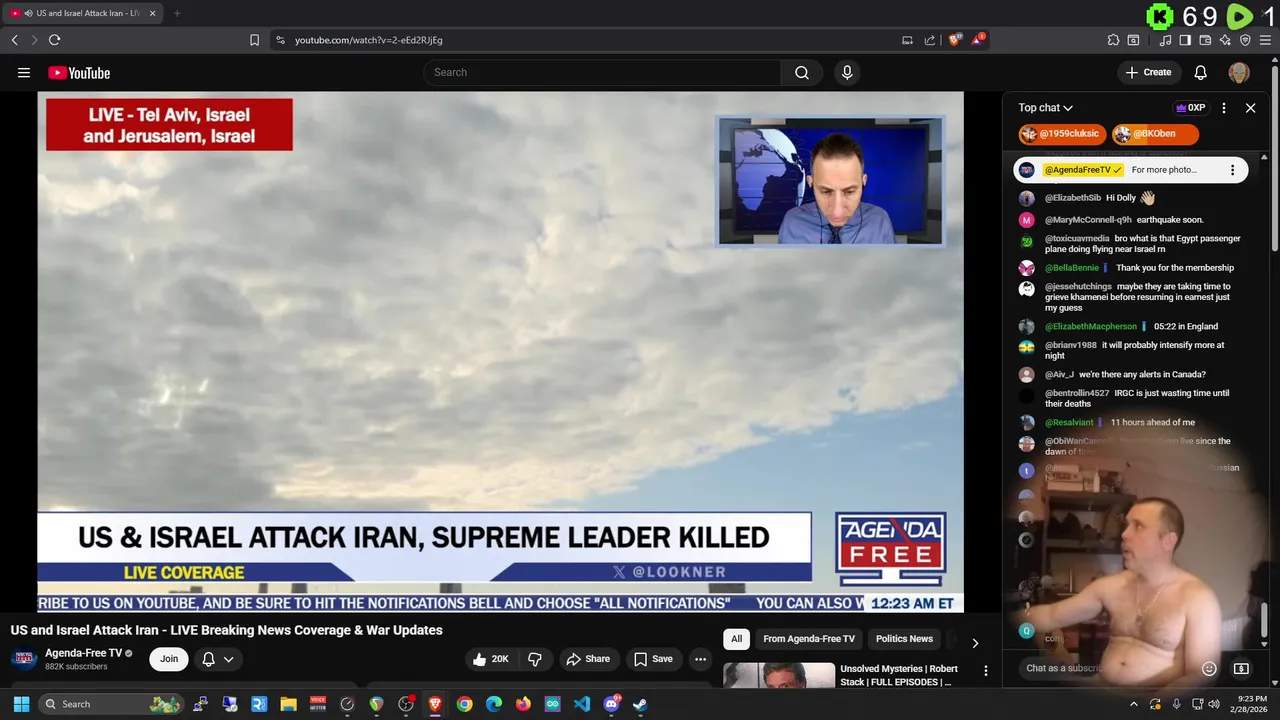
Task: Open more options for pinned AgendaFreeTV message
Action: pyautogui.click(x=1232, y=170)
